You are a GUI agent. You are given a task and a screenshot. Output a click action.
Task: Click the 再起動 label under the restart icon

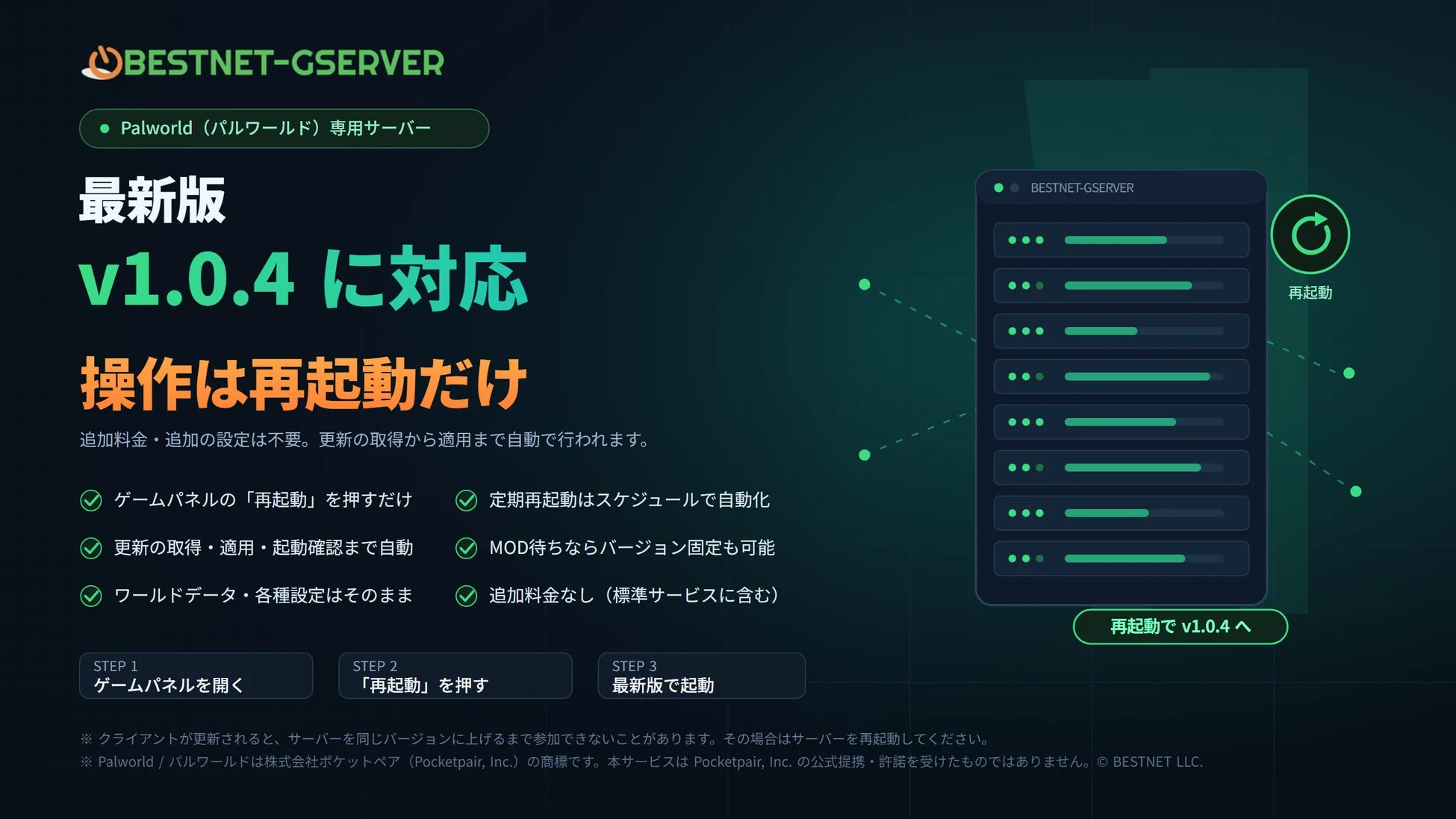(x=1310, y=293)
